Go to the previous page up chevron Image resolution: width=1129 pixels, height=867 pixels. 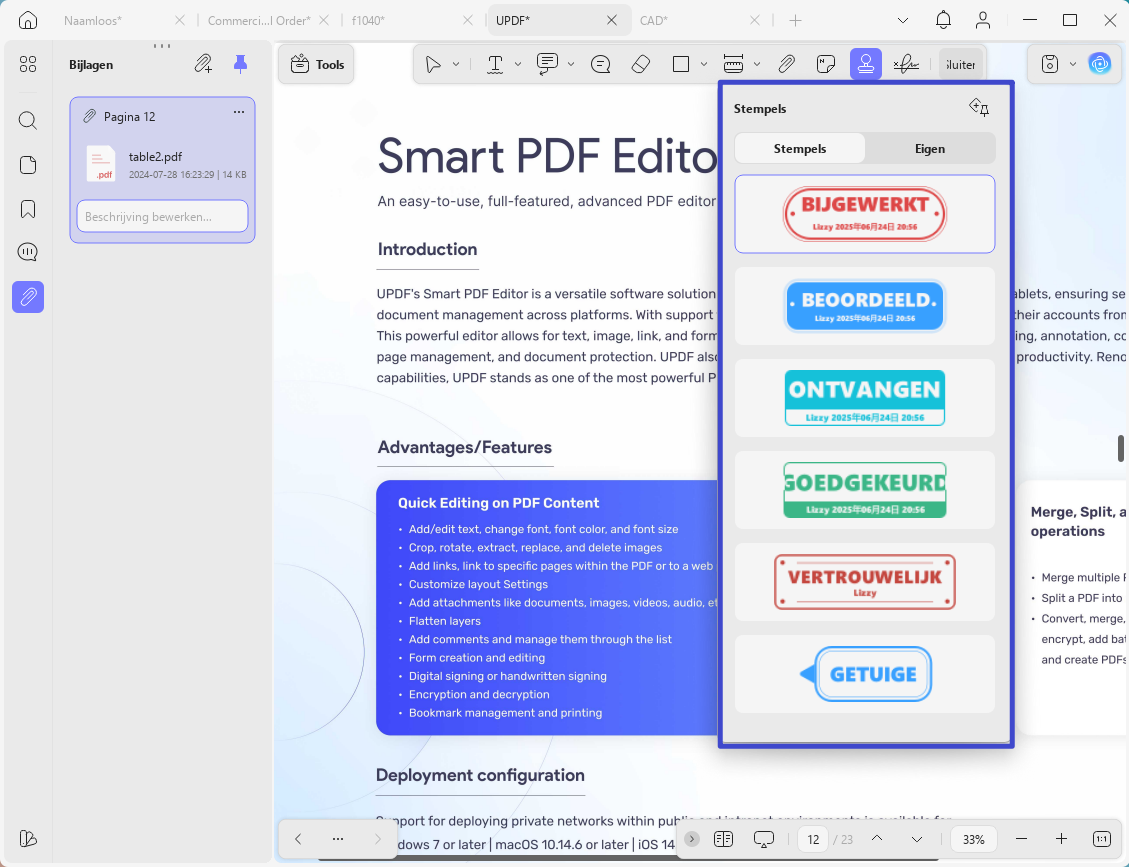pyautogui.click(x=877, y=838)
